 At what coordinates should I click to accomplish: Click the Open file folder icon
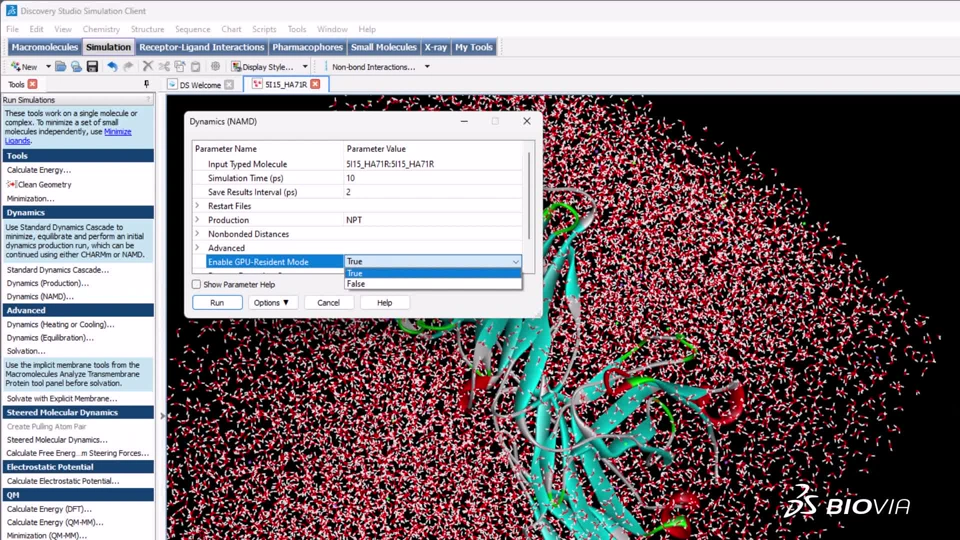pos(61,67)
